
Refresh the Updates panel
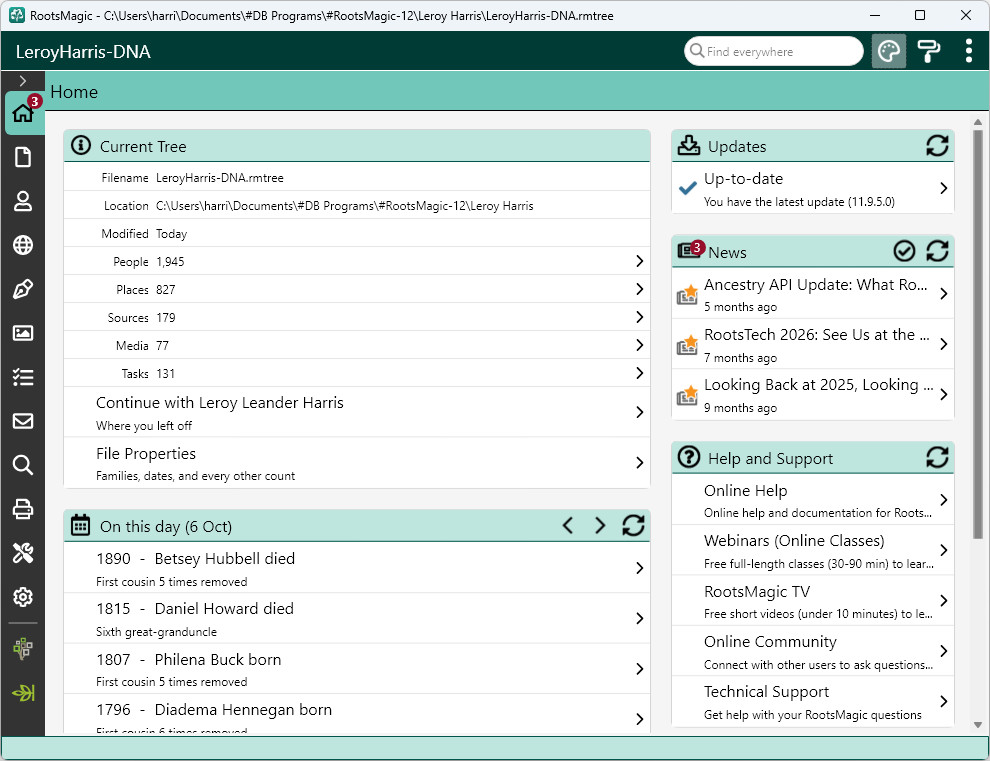(x=937, y=146)
